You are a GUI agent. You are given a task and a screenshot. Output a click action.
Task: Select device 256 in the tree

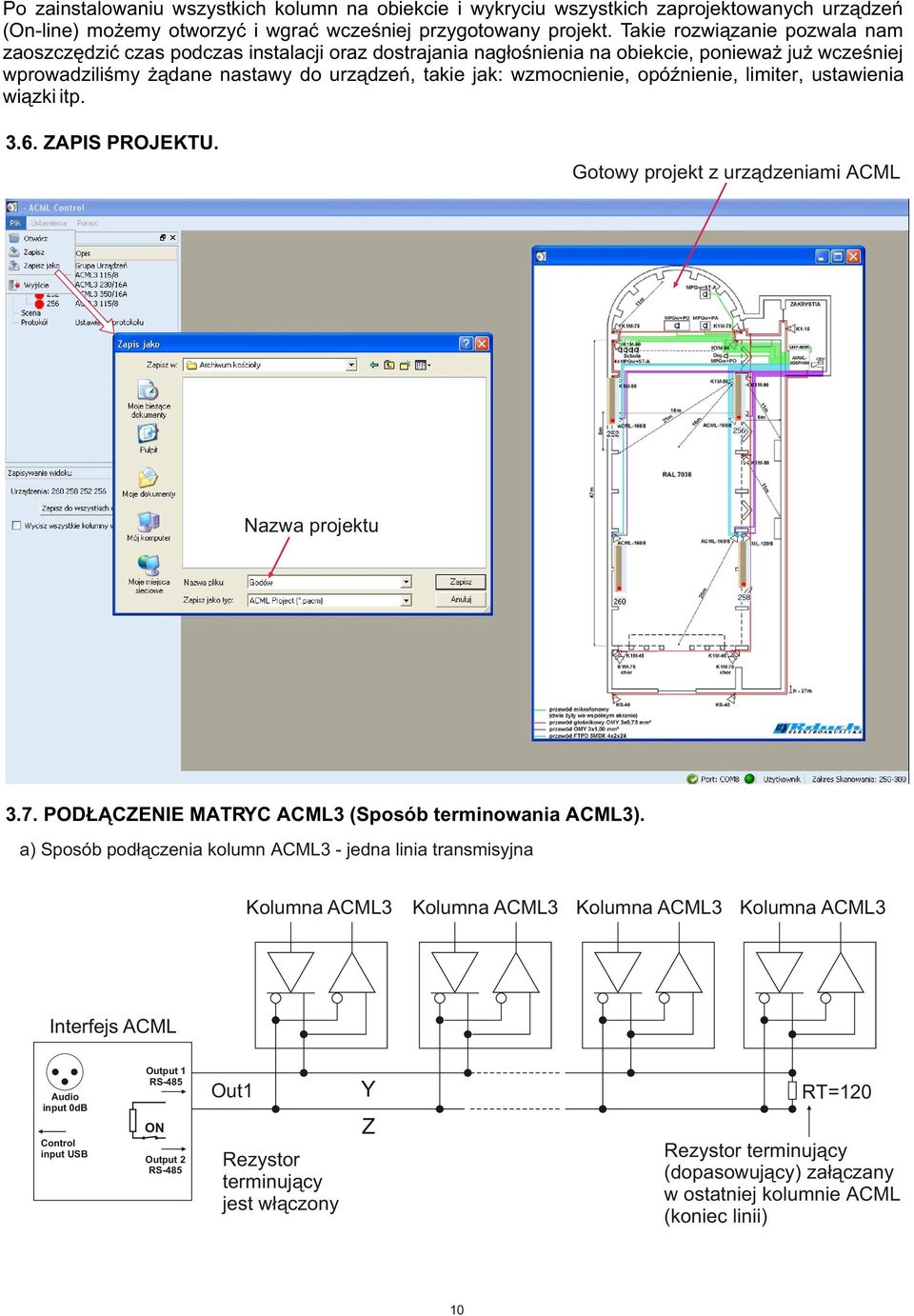click(x=52, y=304)
